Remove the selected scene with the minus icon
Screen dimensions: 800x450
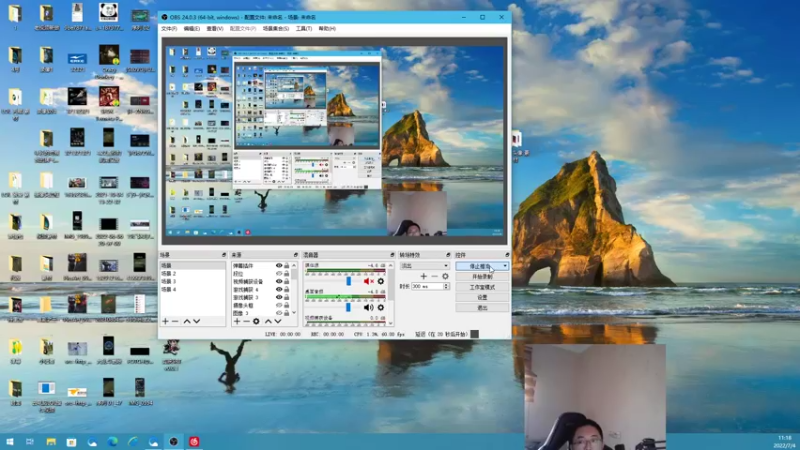[x=175, y=321]
